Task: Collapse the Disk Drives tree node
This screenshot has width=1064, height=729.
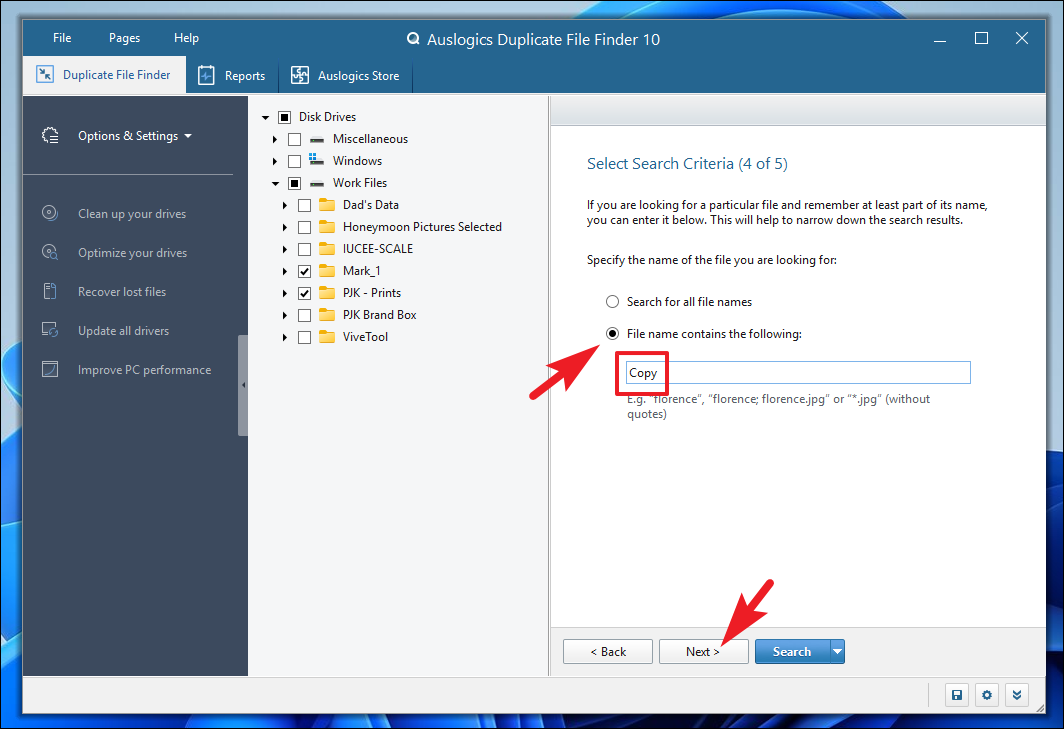Action: tap(265, 117)
